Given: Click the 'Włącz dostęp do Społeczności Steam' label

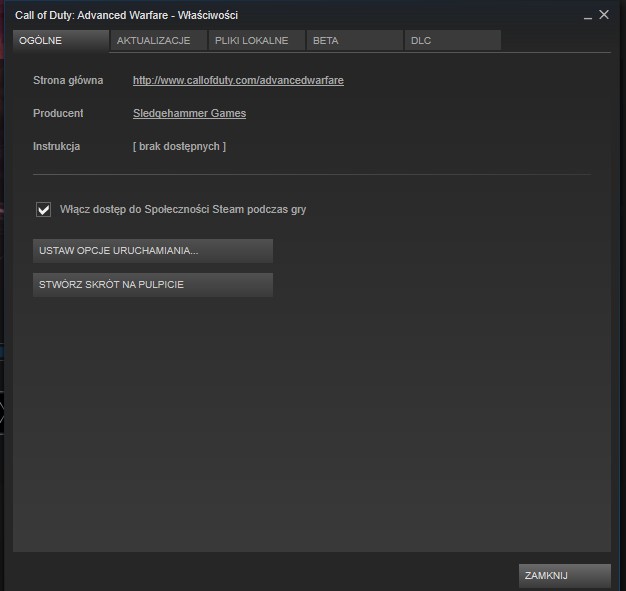Looking at the screenshot, I should 183,209.
